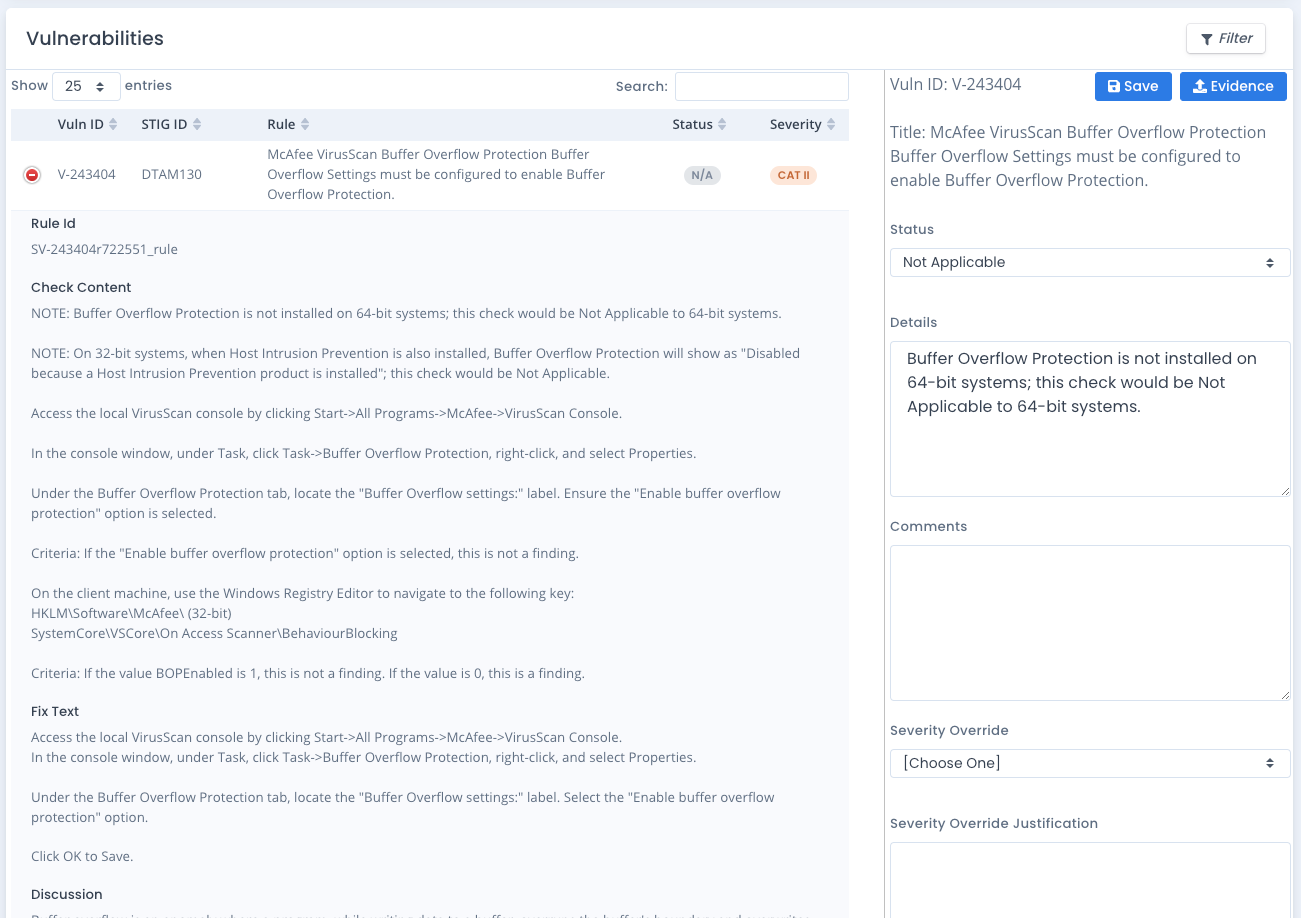Click the McAfee VirusScan rule description
1301x918 pixels.
[x=437, y=174]
